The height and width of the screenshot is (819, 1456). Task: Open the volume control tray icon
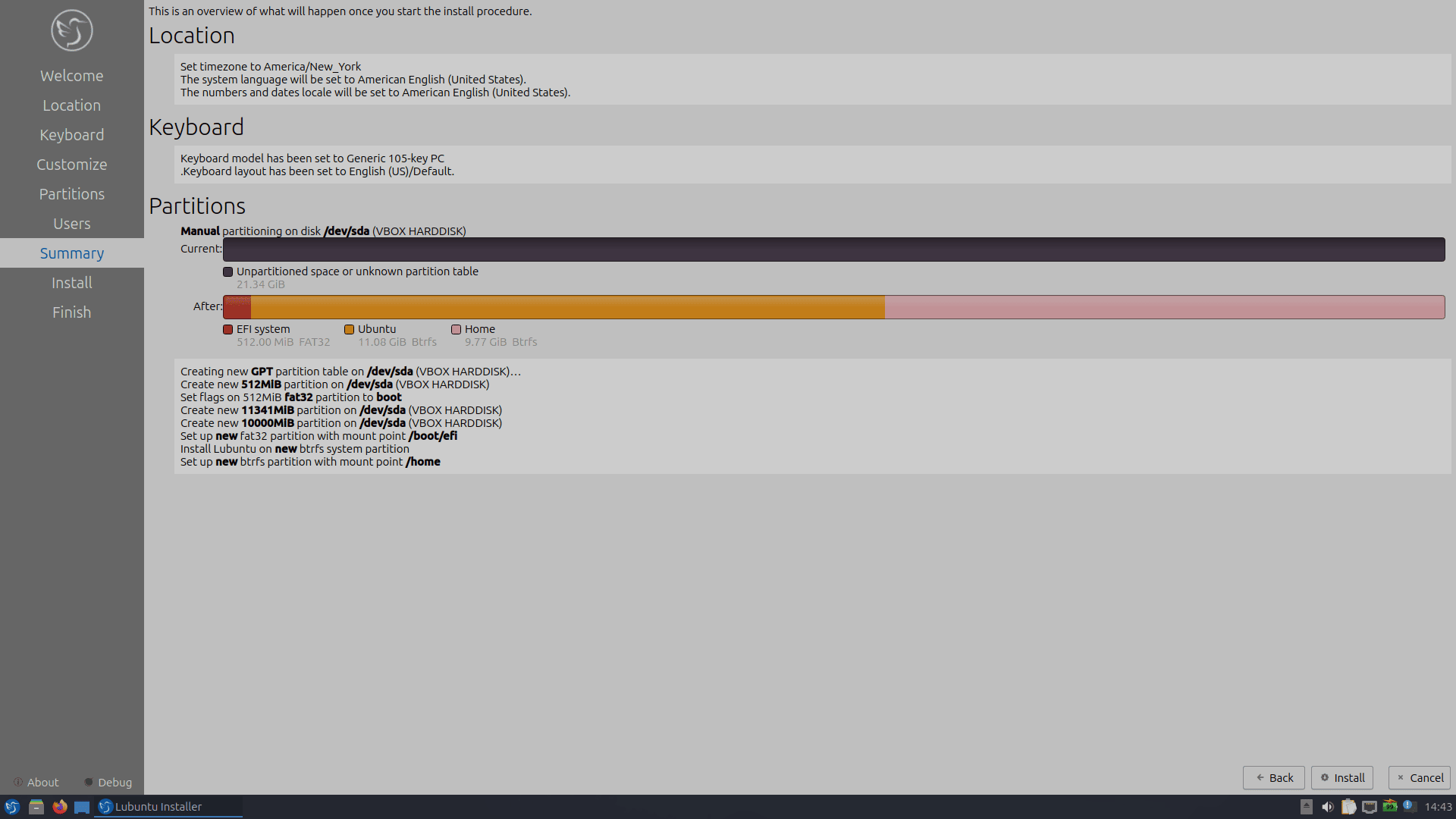(x=1327, y=807)
